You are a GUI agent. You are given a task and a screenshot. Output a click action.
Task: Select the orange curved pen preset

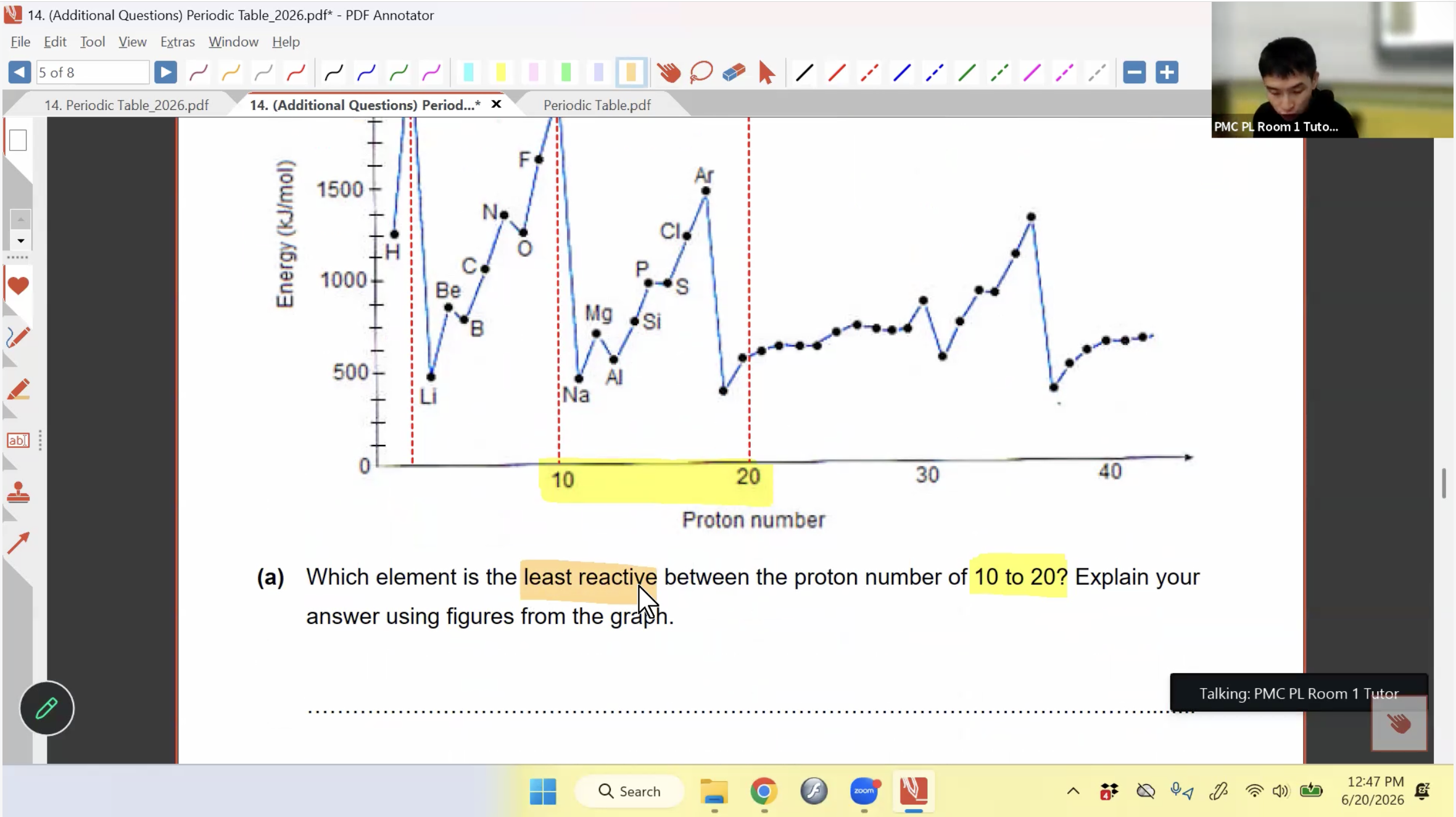(231, 73)
